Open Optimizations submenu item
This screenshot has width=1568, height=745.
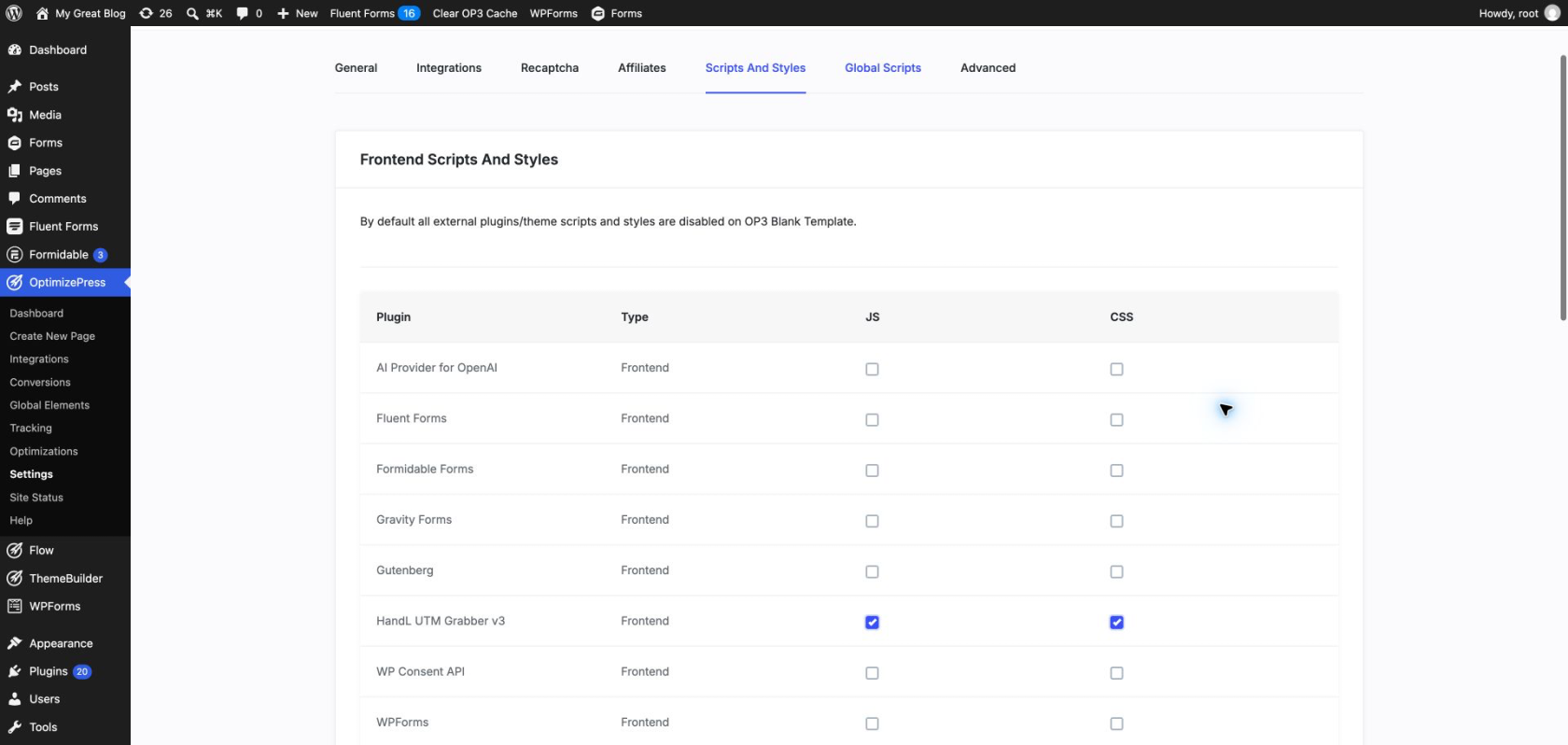click(x=44, y=451)
